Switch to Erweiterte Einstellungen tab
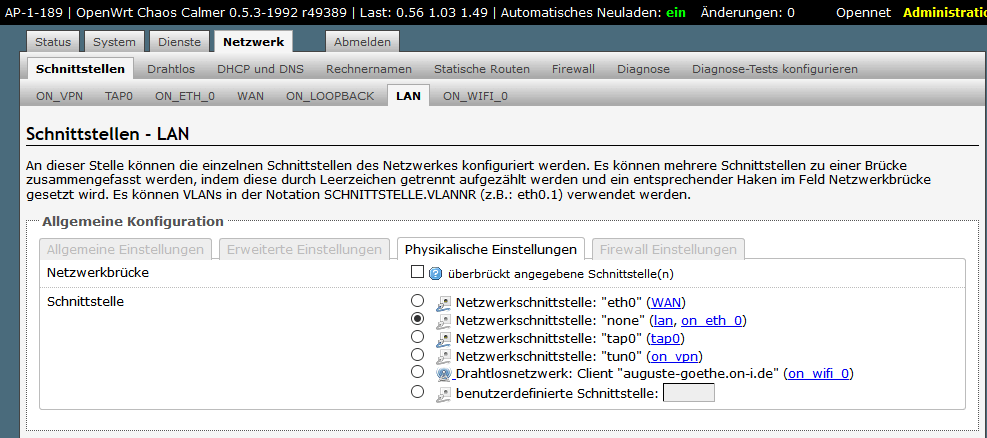The width and height of the screenshot is (987, 438). tap(304, 249)
